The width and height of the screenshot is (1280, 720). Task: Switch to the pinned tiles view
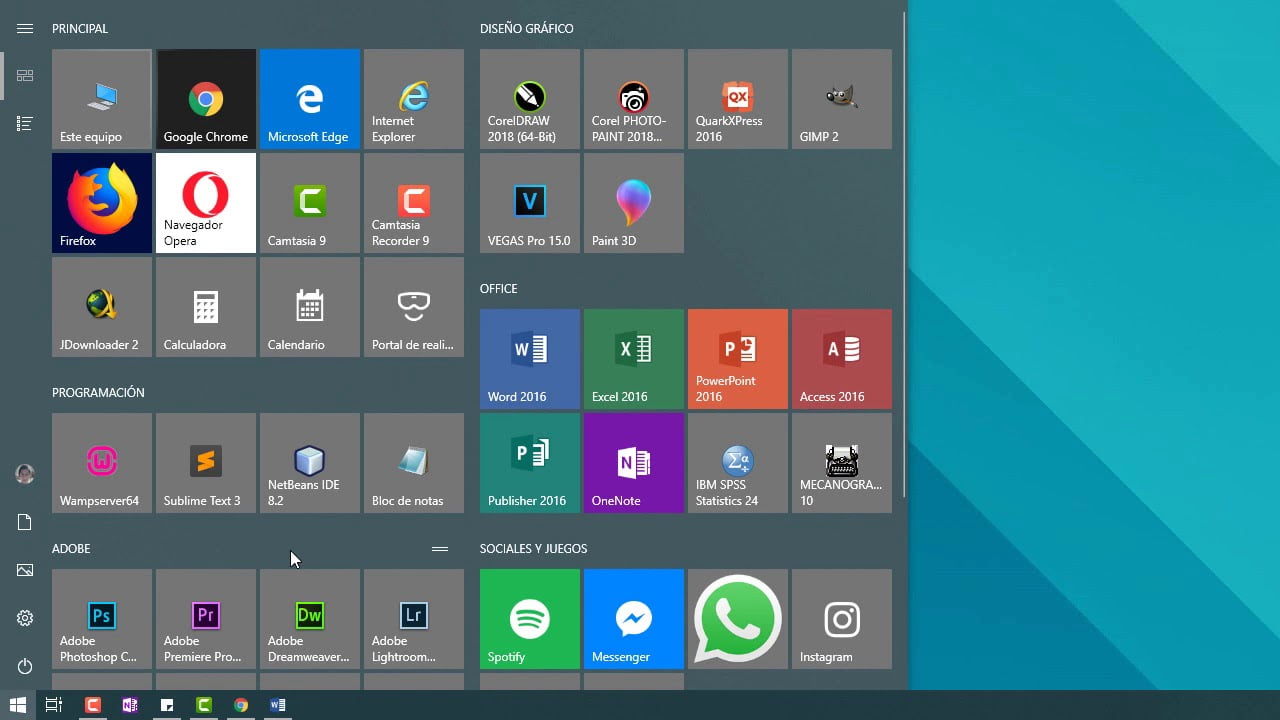tap(25, 75)
